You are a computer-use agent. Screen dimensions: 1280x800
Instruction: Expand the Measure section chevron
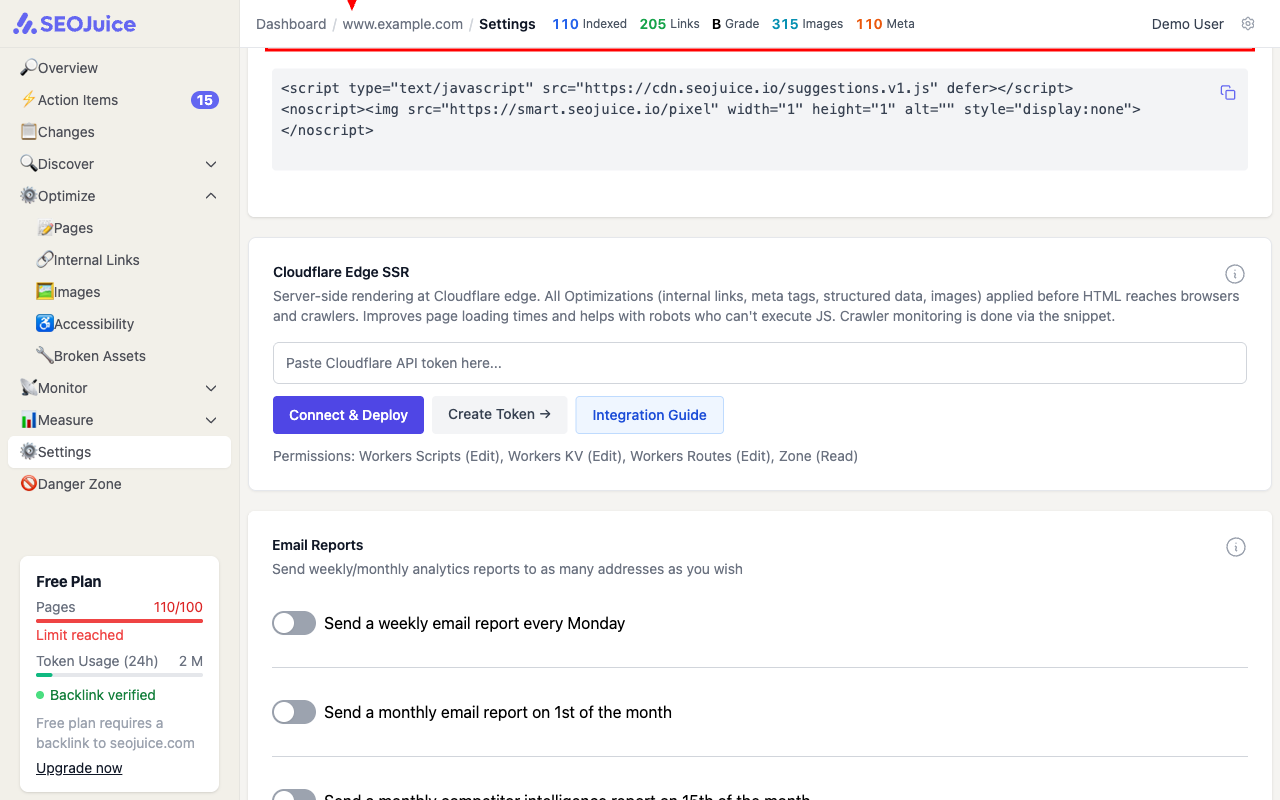point(211,420)
